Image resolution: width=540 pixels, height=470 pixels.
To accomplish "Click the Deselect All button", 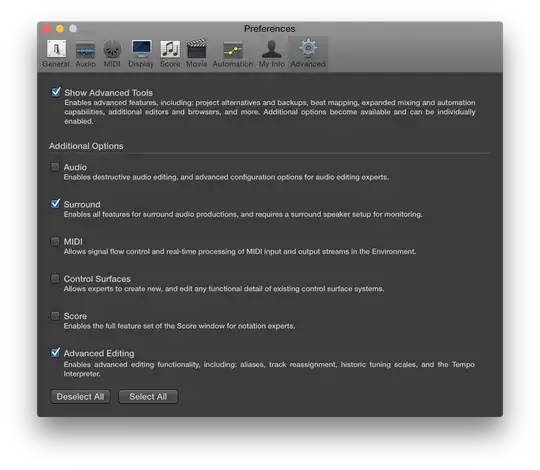I will 80,397.
